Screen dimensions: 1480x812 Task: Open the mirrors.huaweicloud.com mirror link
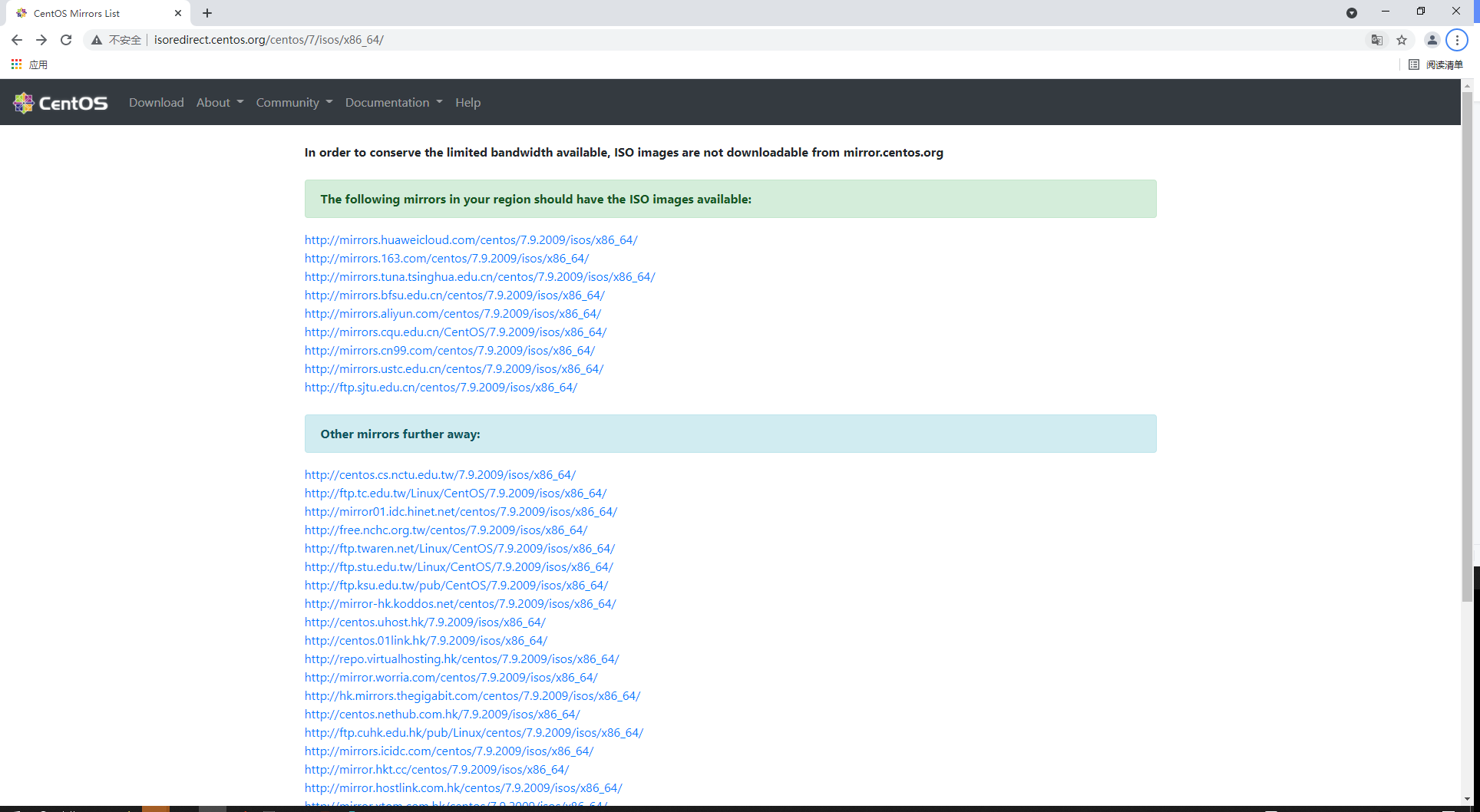[x=471, y=240]
